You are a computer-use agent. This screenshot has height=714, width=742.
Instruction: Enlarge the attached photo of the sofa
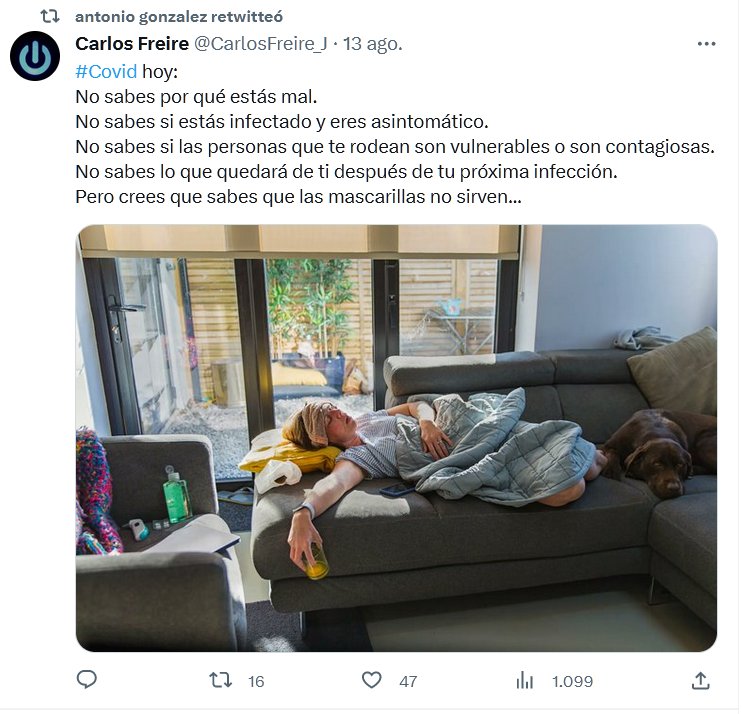coord(397,438)
